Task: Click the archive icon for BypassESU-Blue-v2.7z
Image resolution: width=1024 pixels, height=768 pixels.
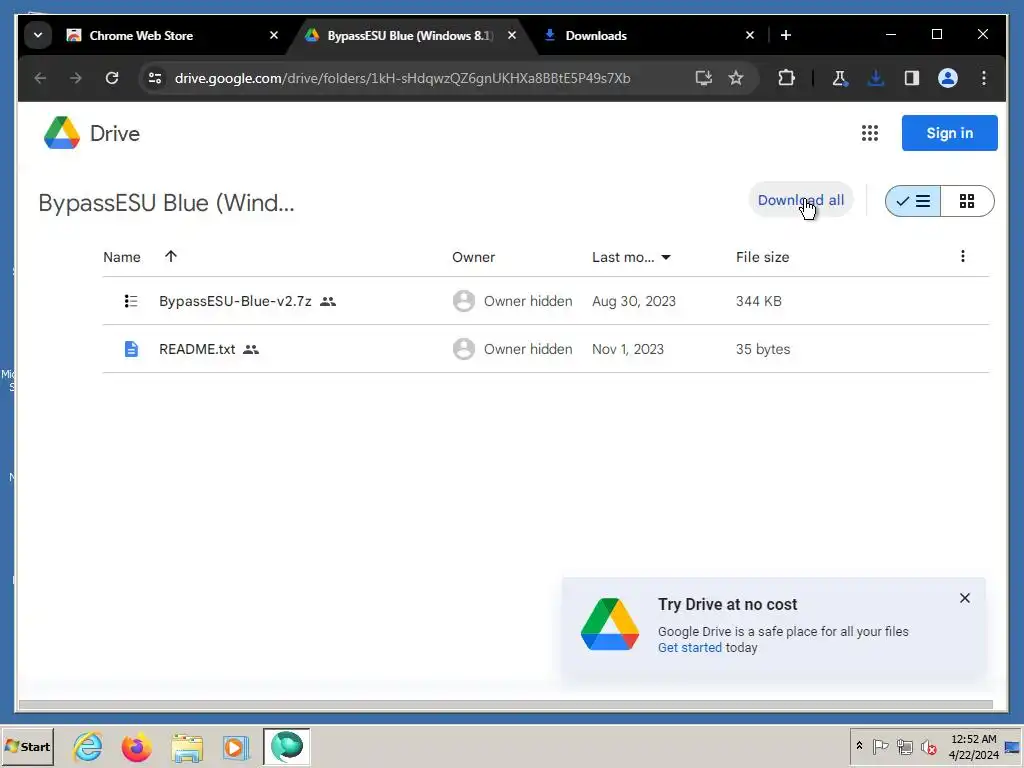Action: (131, 301)
